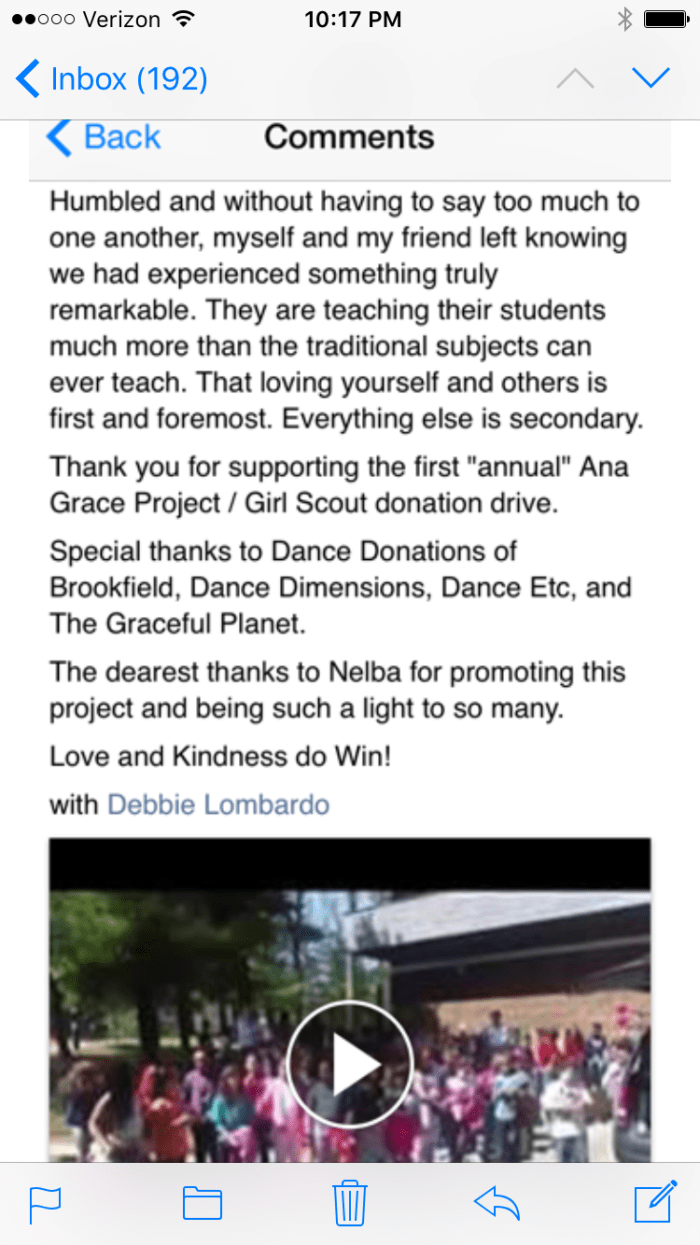
Task: Flag this email message
Action: pos(45,1202)
